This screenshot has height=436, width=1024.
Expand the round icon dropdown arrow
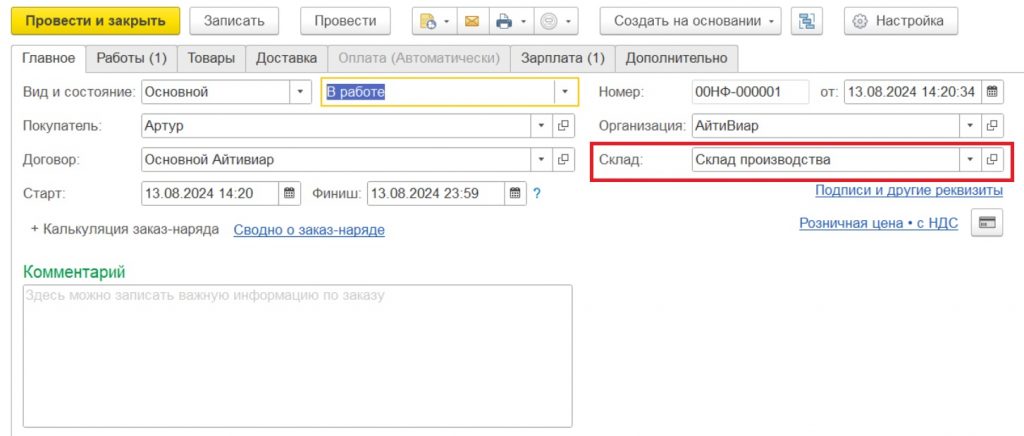(x=568, y=21)
